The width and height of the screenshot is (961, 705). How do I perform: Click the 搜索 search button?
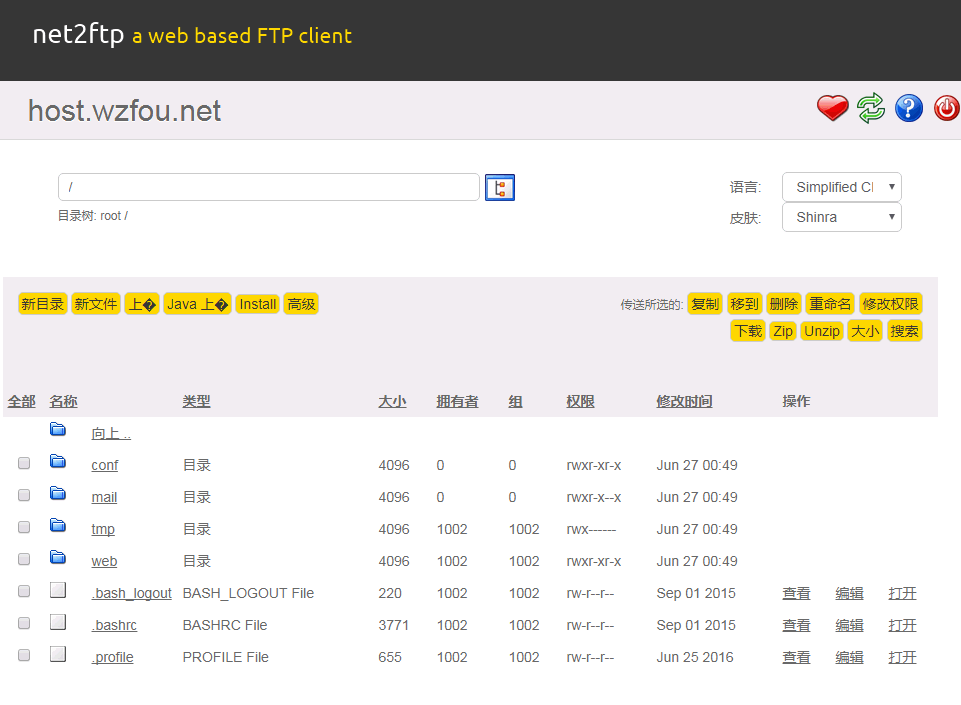click(x=905, y=331)
